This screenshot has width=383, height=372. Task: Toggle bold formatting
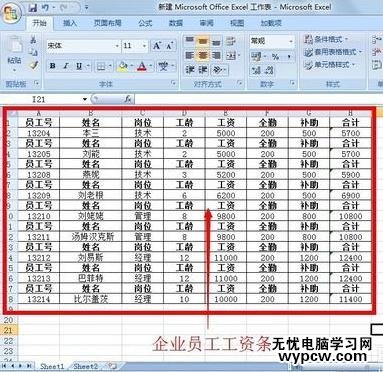52,66
